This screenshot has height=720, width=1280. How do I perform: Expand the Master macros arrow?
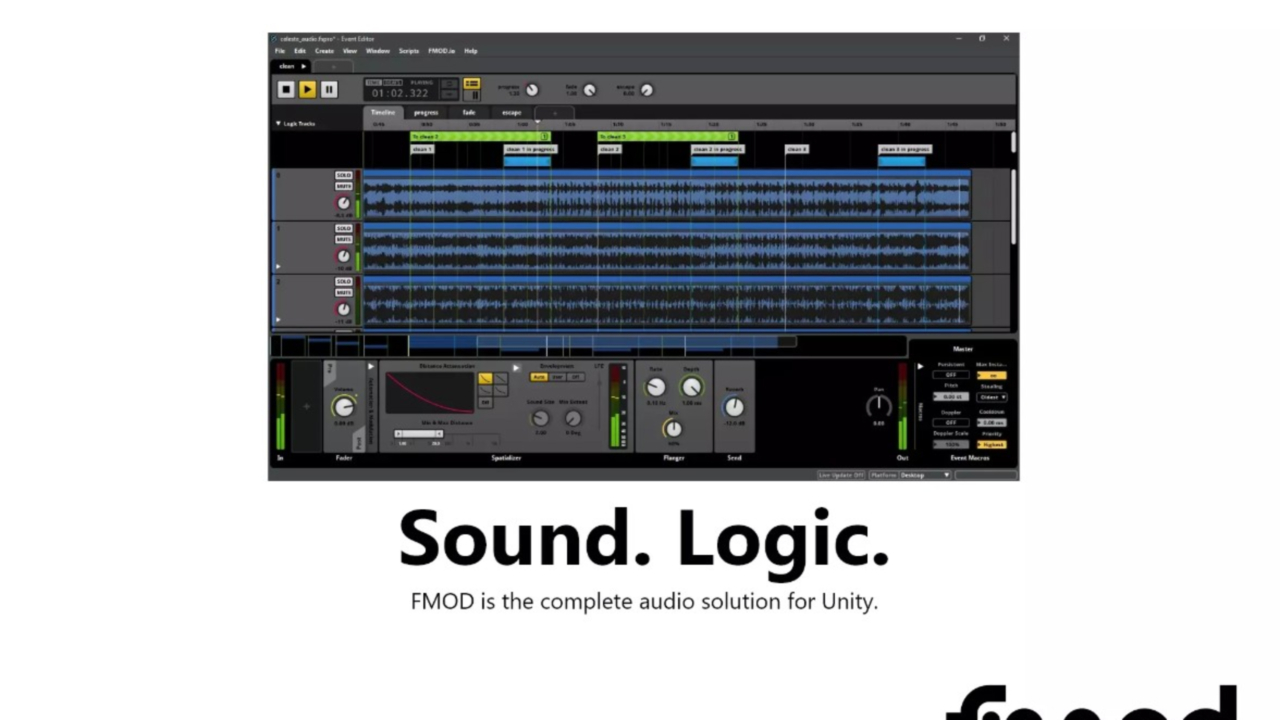[920, 366]
